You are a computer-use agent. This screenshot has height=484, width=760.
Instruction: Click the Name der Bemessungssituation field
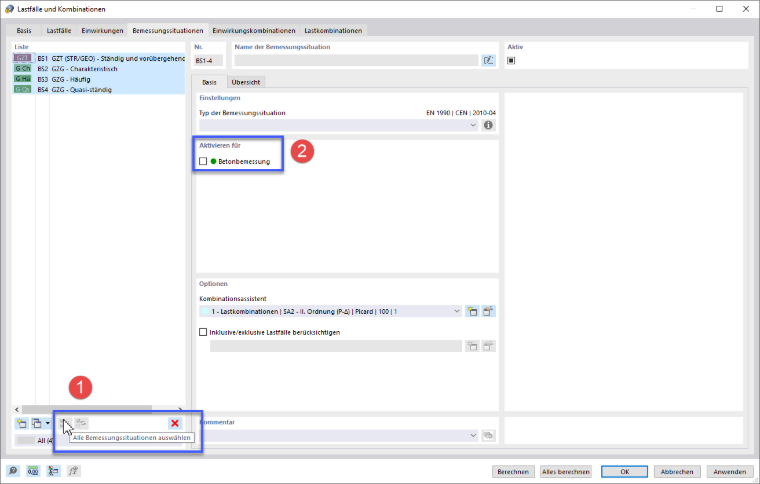pos(356,61)
